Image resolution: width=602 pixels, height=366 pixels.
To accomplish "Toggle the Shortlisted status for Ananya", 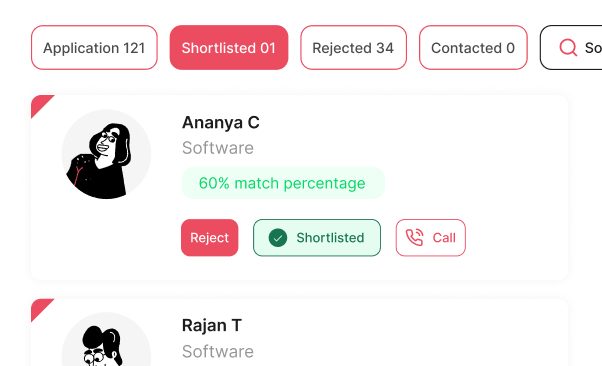I will (x=317, y=238).
